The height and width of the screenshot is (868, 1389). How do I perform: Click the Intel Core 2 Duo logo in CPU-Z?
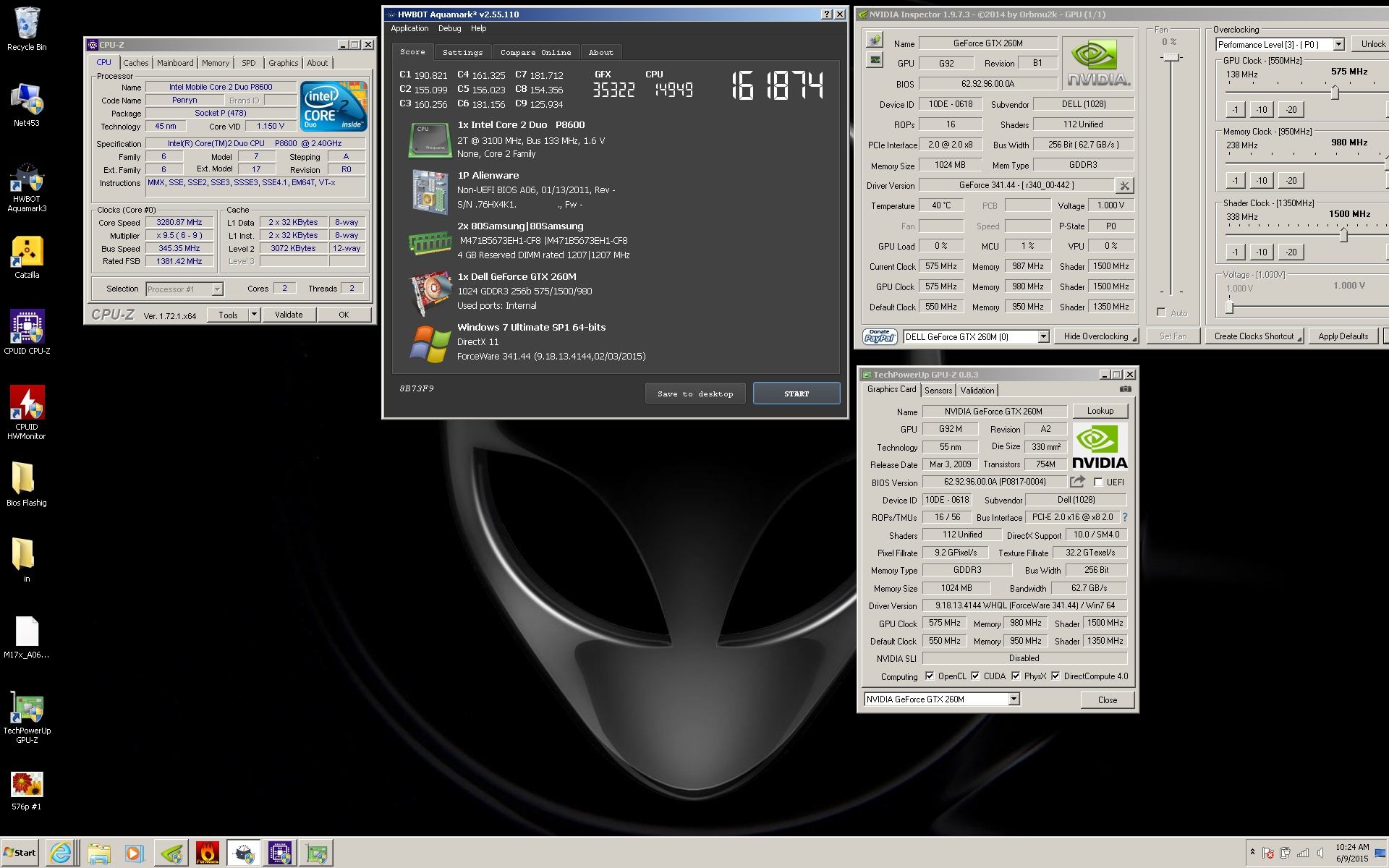coord(334,106)
